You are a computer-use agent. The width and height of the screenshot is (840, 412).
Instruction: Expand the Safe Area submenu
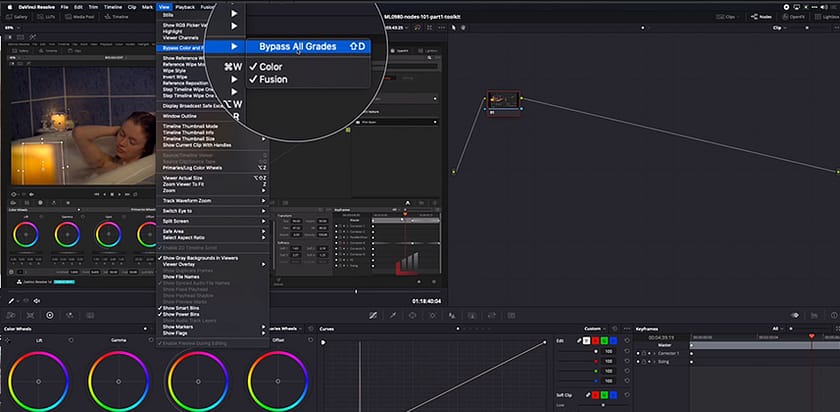coord(212,231)
